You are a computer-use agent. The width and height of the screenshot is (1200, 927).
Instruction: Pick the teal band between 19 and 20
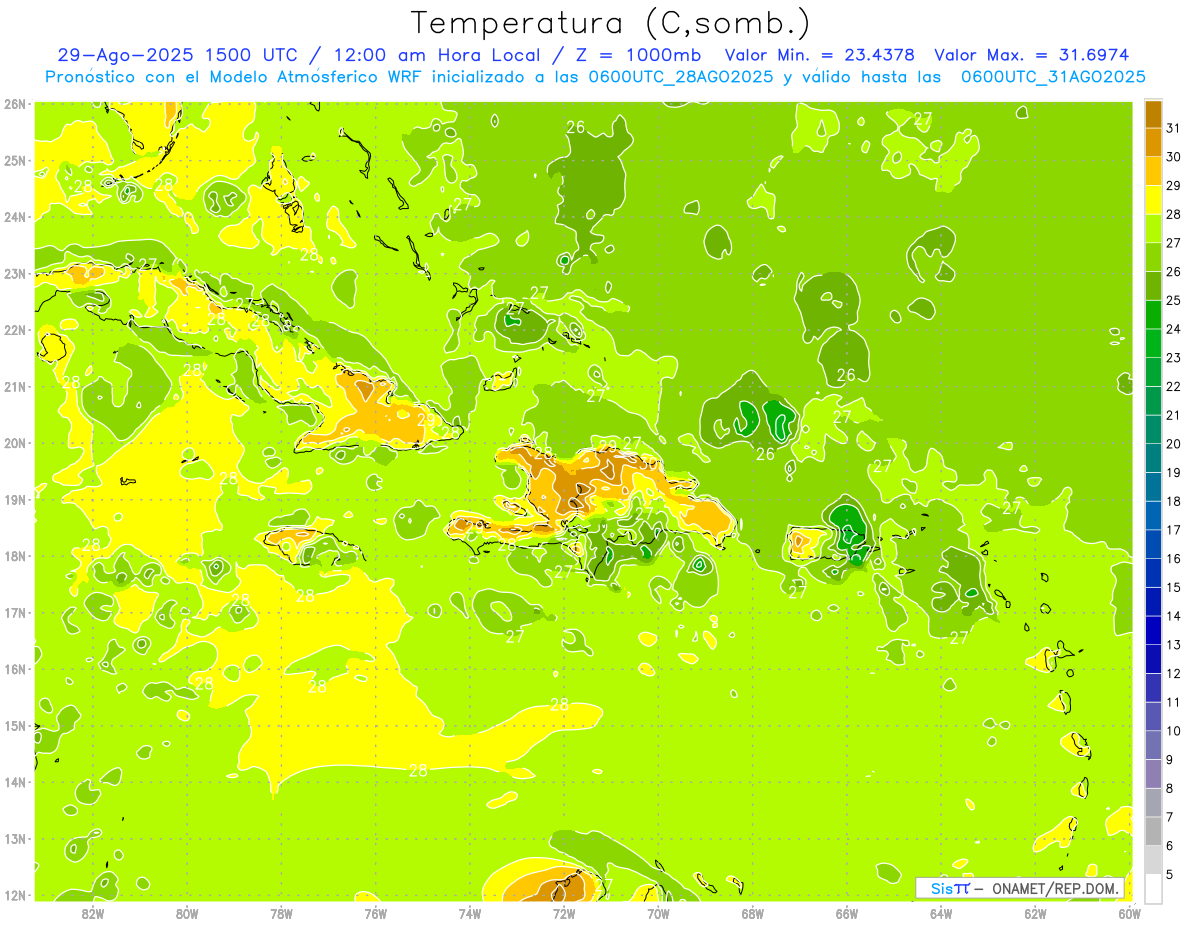tap(1153, 458)
